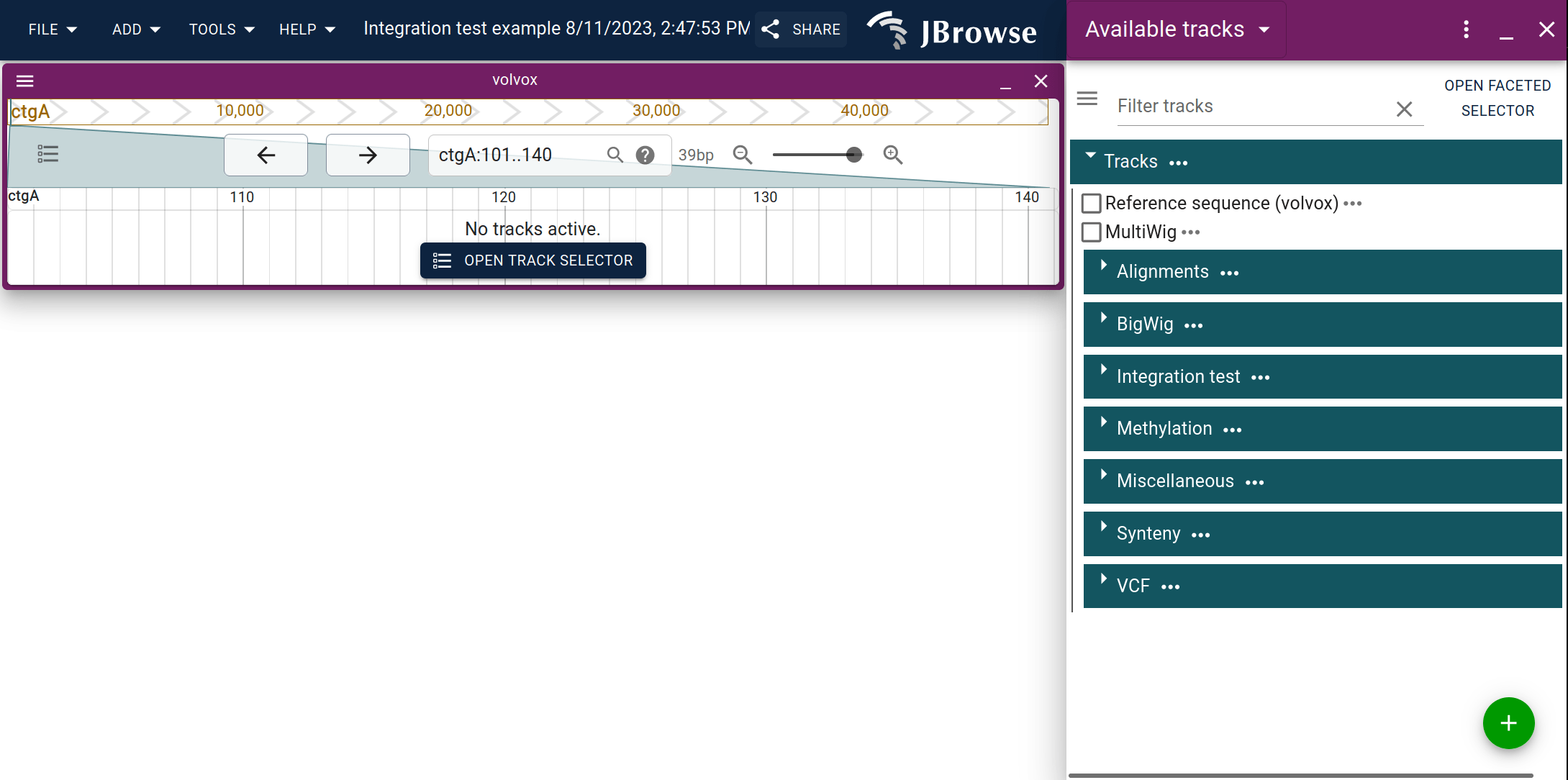Click the 20,000 position on overview ruler
The height and width of the screenshot is (780, 1568).
(x=448, y=111)
